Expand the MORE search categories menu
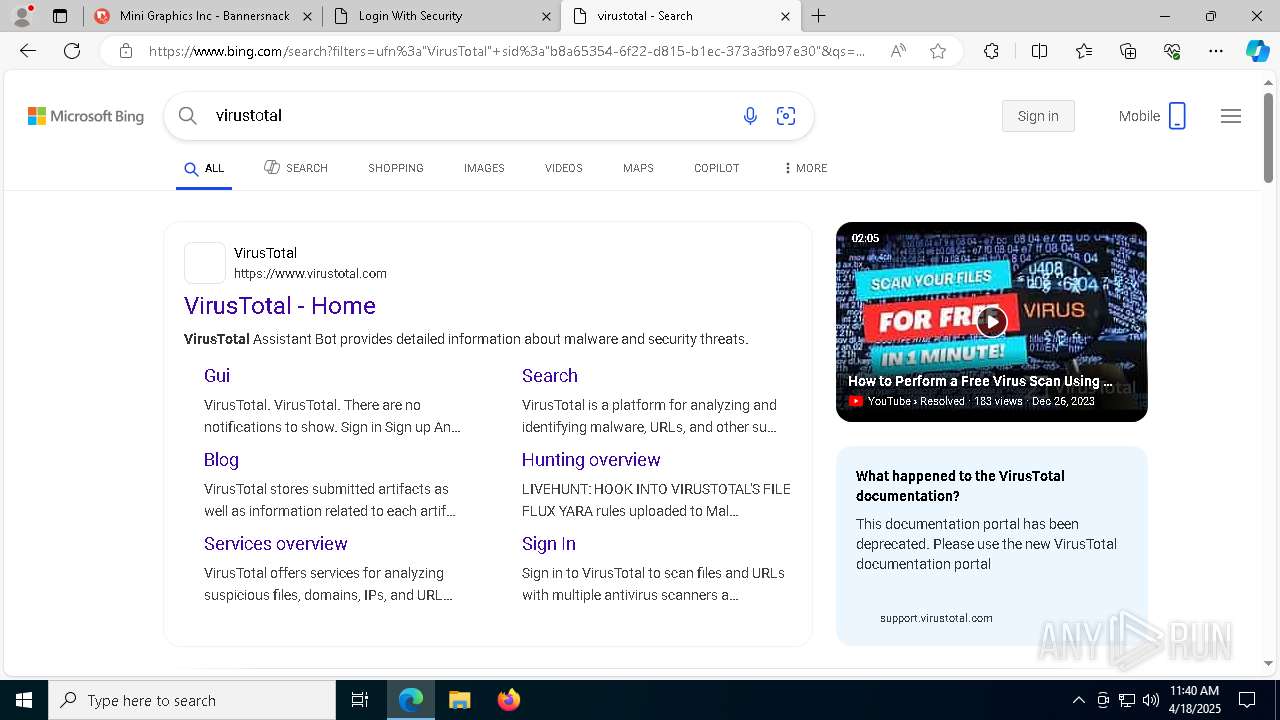This screenshot has width=1280, height=720. (x=805, y=168)
